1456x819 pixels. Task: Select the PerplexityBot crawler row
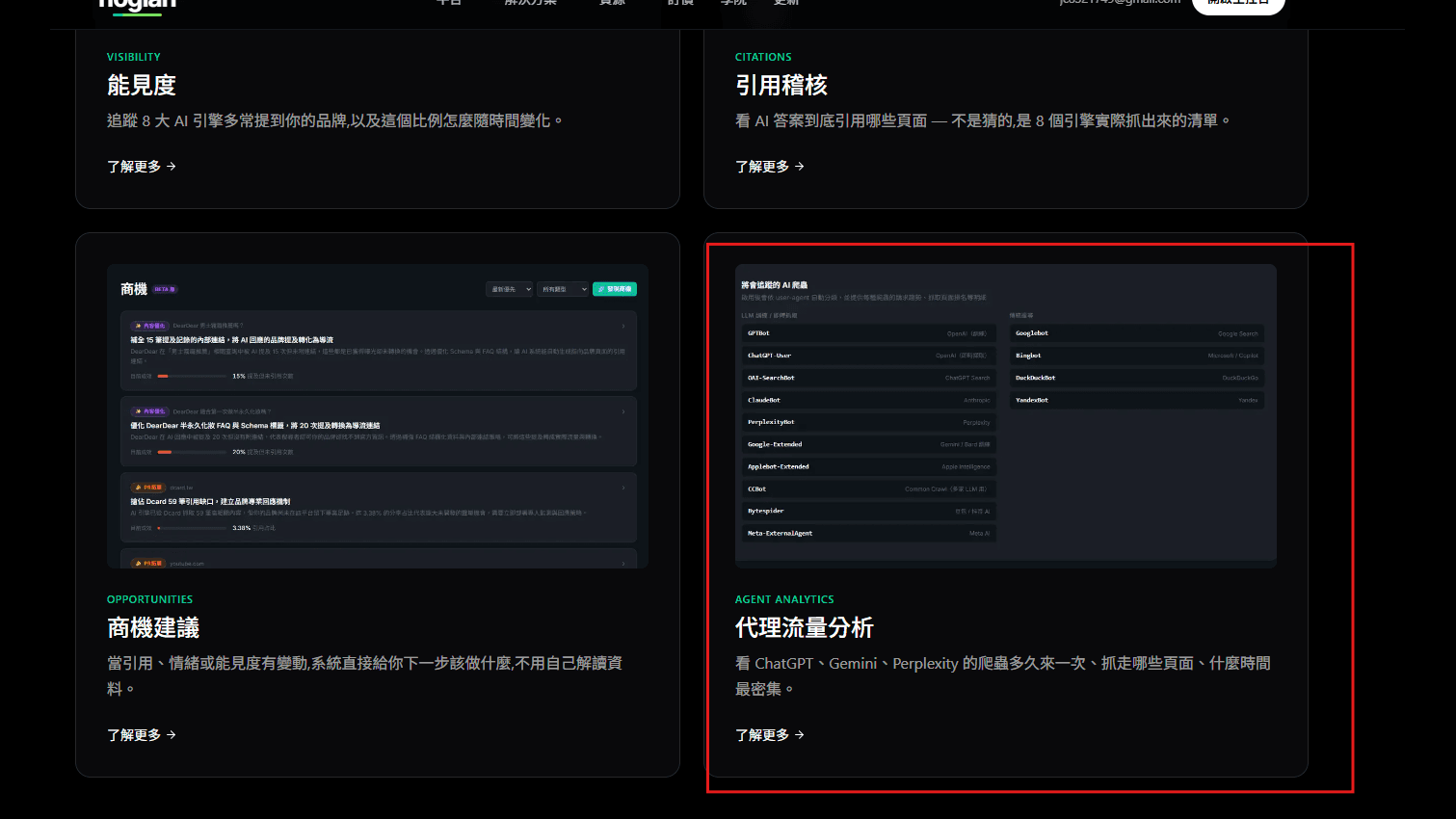868,422
